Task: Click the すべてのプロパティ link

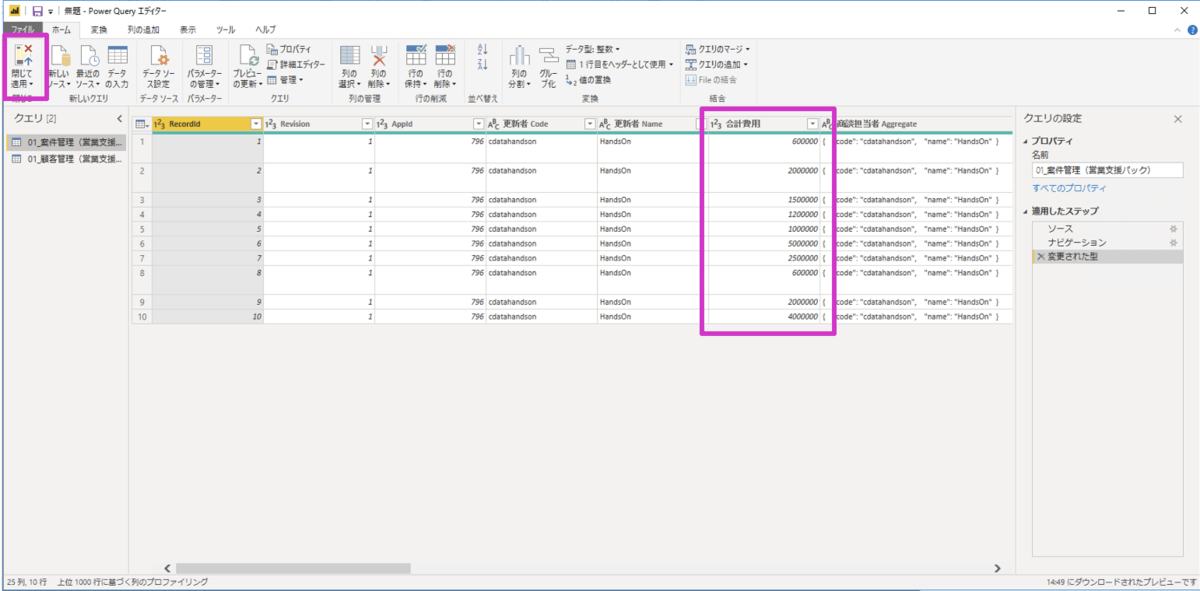Action: point(1069,188)
